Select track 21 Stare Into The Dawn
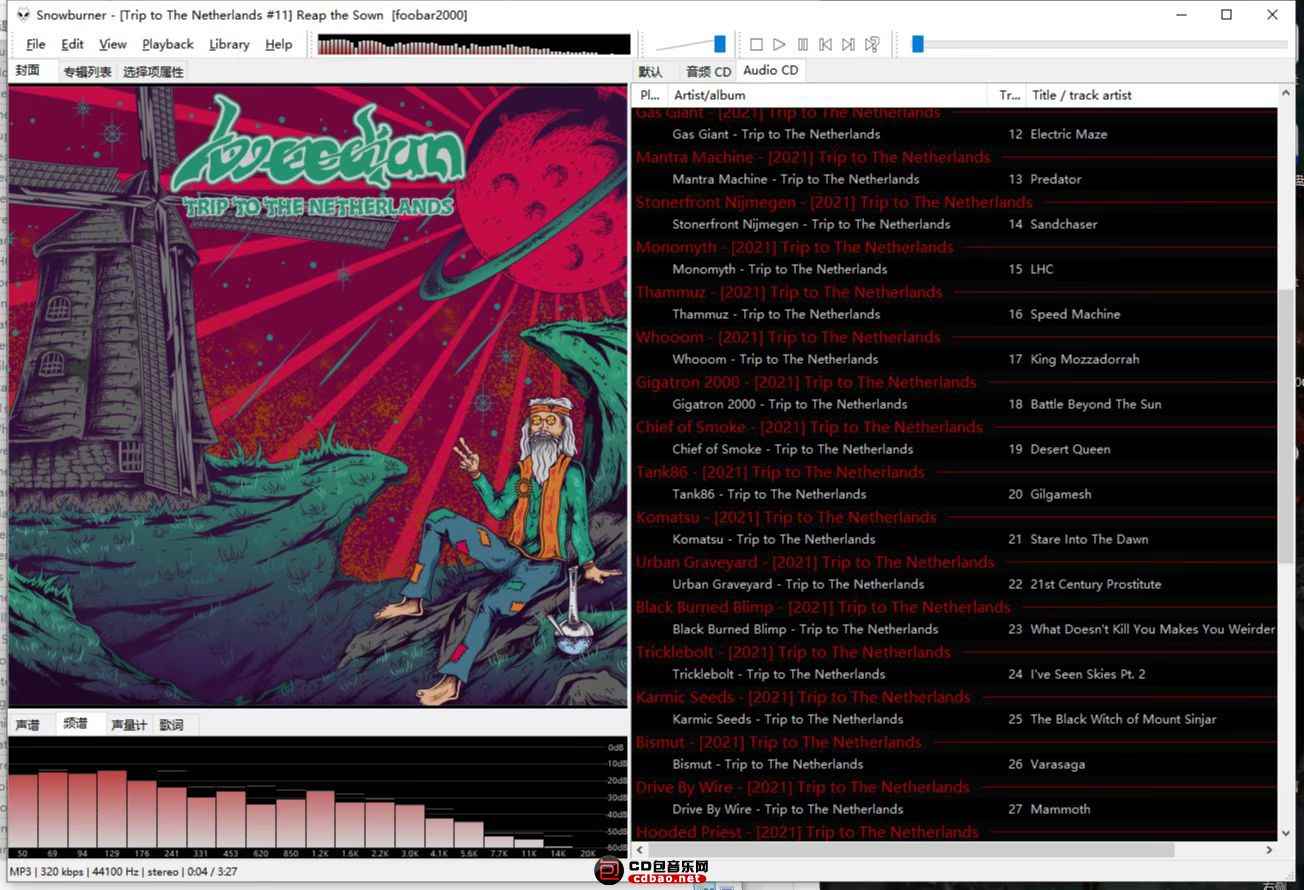 955,539
